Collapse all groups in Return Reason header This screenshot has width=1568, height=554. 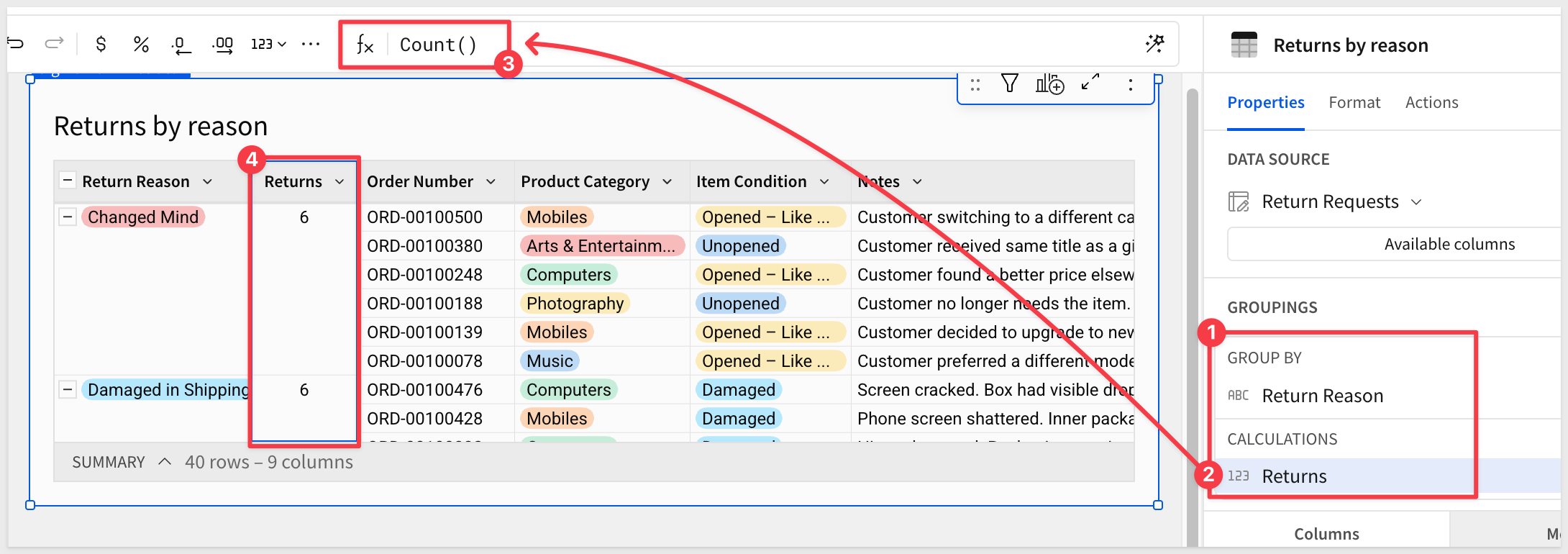(68, 180)
